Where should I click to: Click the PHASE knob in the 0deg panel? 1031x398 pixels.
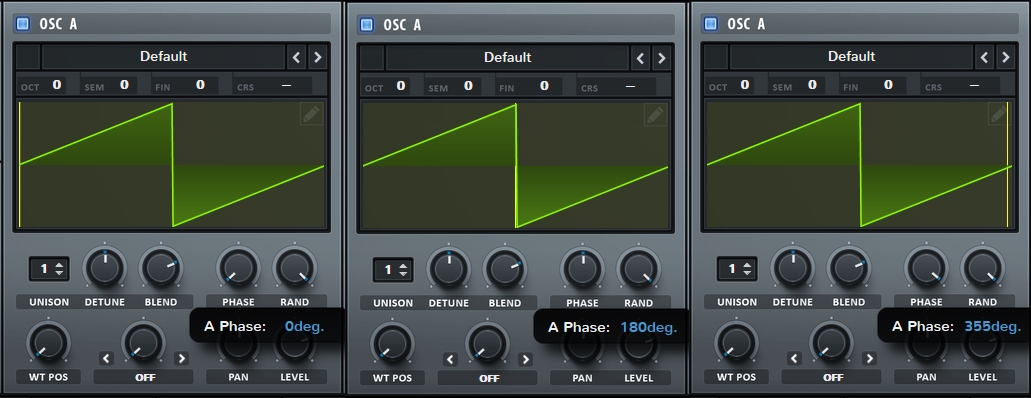click(x=238, y=268)
